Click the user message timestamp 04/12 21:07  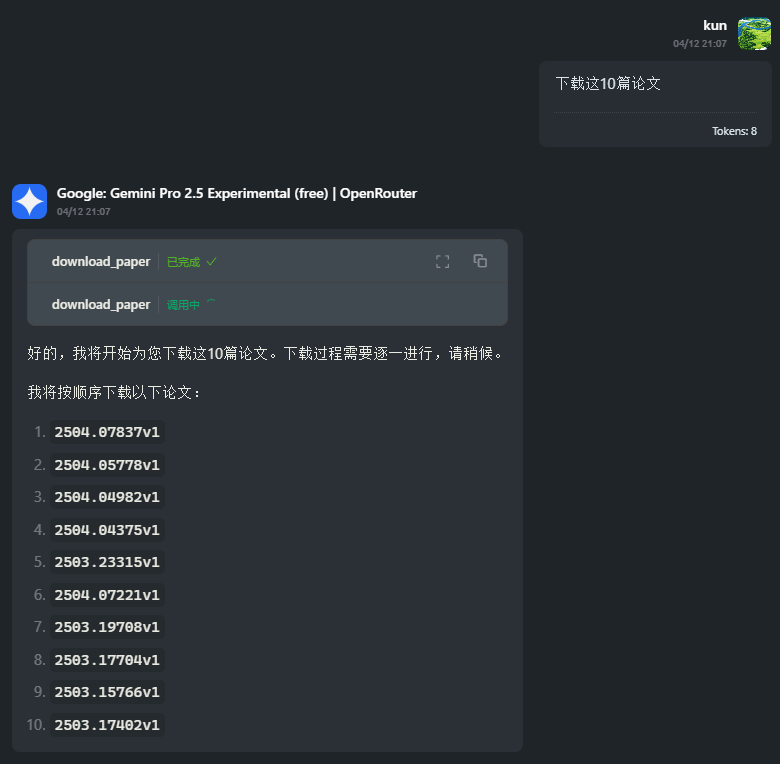[x=699, y=44]
